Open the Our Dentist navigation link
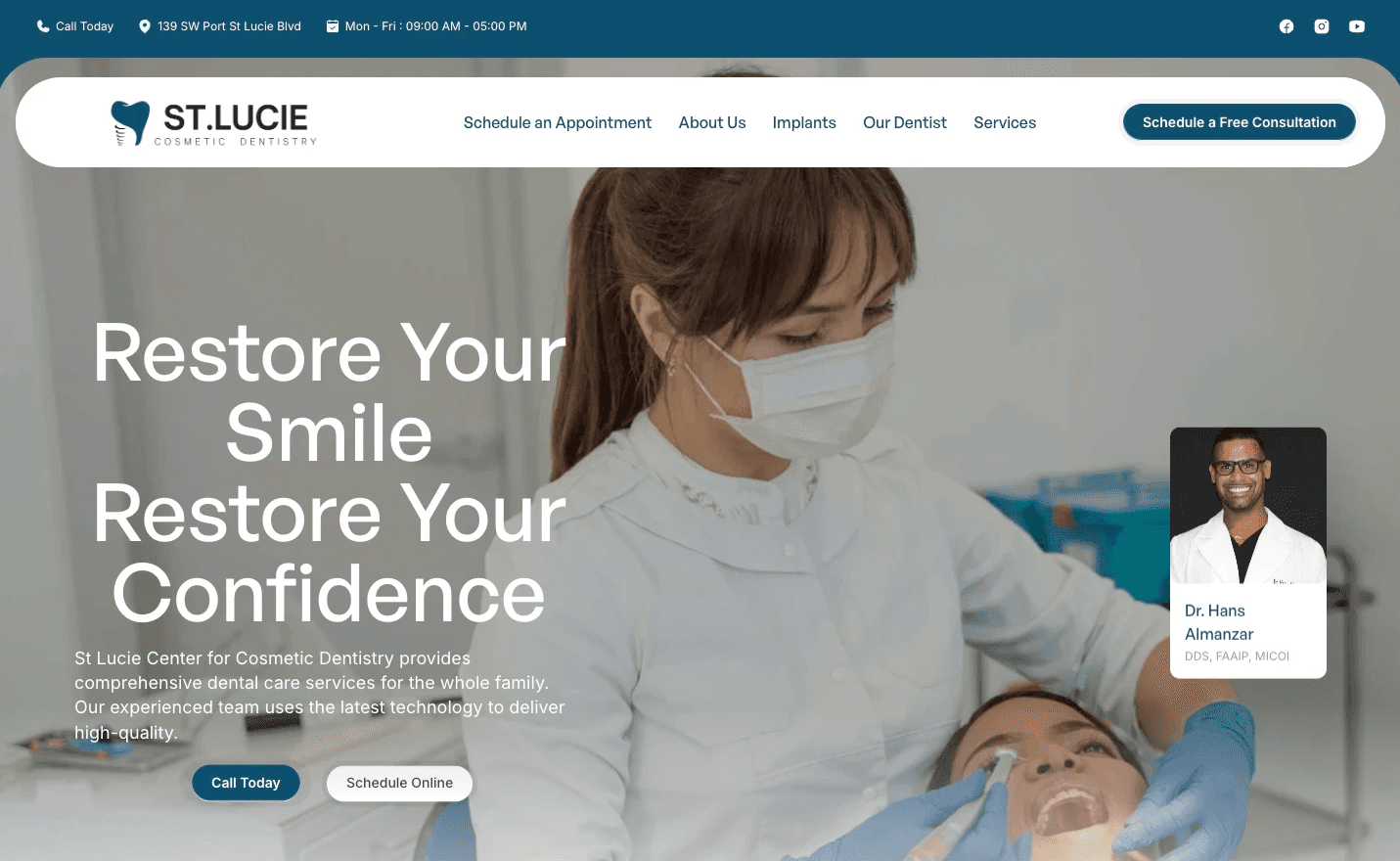1400x861 pixels. (905, 122)
